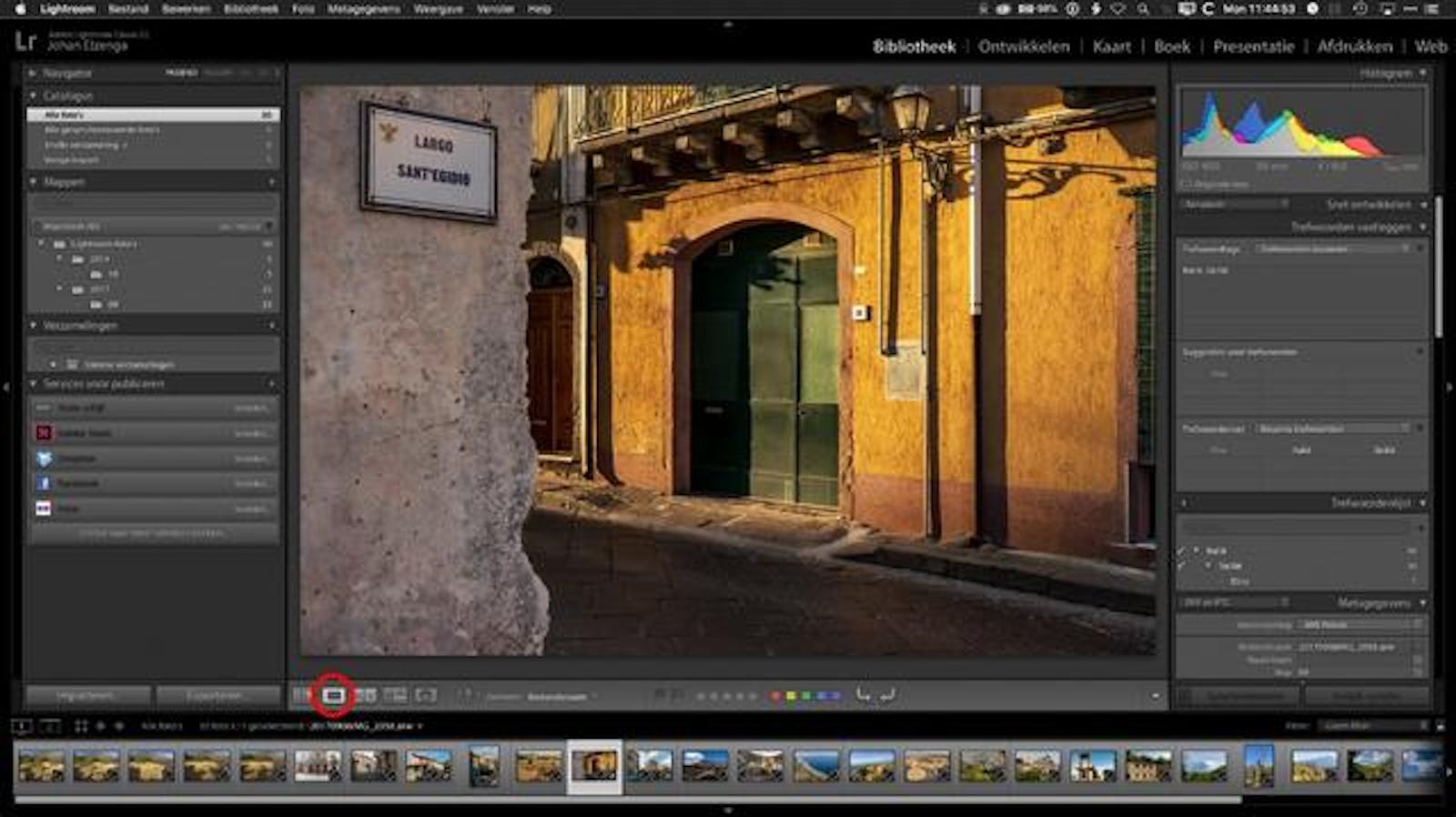Click the rotate right arrow icon
Image resolution: width=1456 pixels, height=817 pixels.
click(x=886, y=695)
